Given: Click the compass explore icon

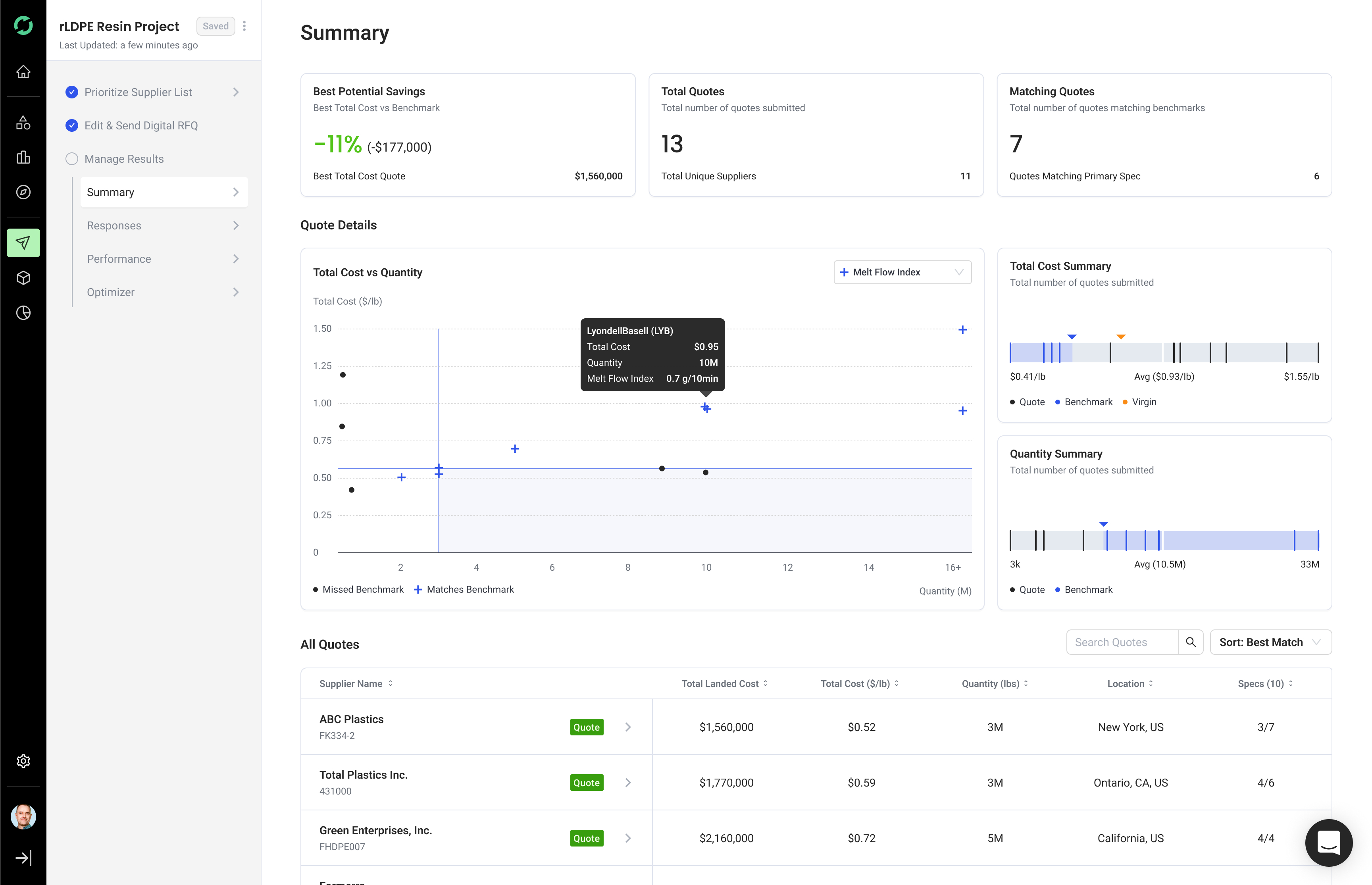Looking at the screenshot, I should tap(23, 192).
